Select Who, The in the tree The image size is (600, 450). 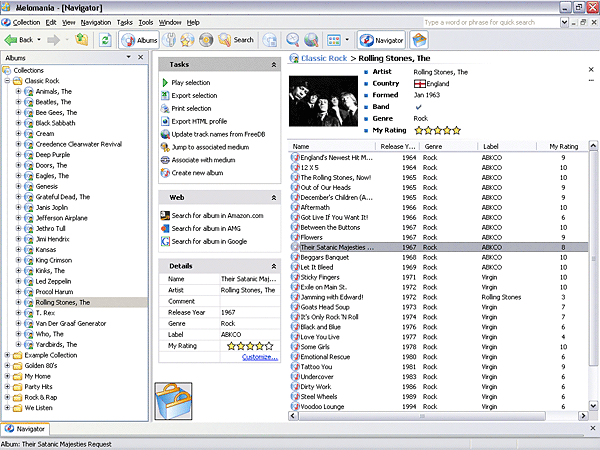(x=49, y=334)
